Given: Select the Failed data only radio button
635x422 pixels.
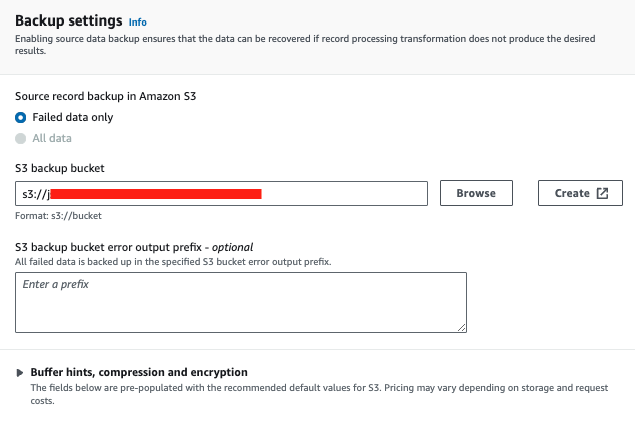Looking at the screenshot, I should (21, 117).
